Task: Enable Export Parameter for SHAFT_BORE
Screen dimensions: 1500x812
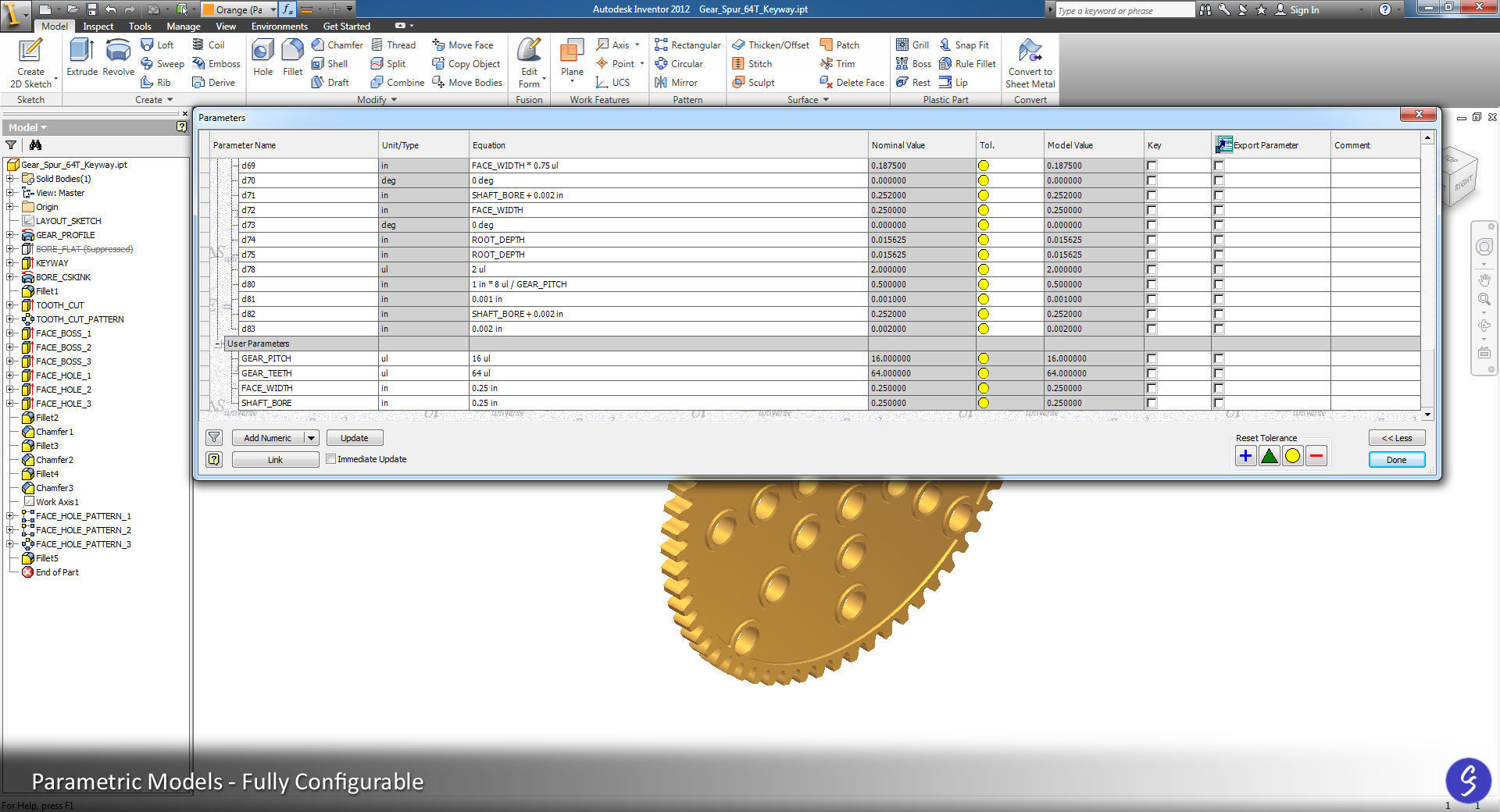Action: click(1219, 403)
